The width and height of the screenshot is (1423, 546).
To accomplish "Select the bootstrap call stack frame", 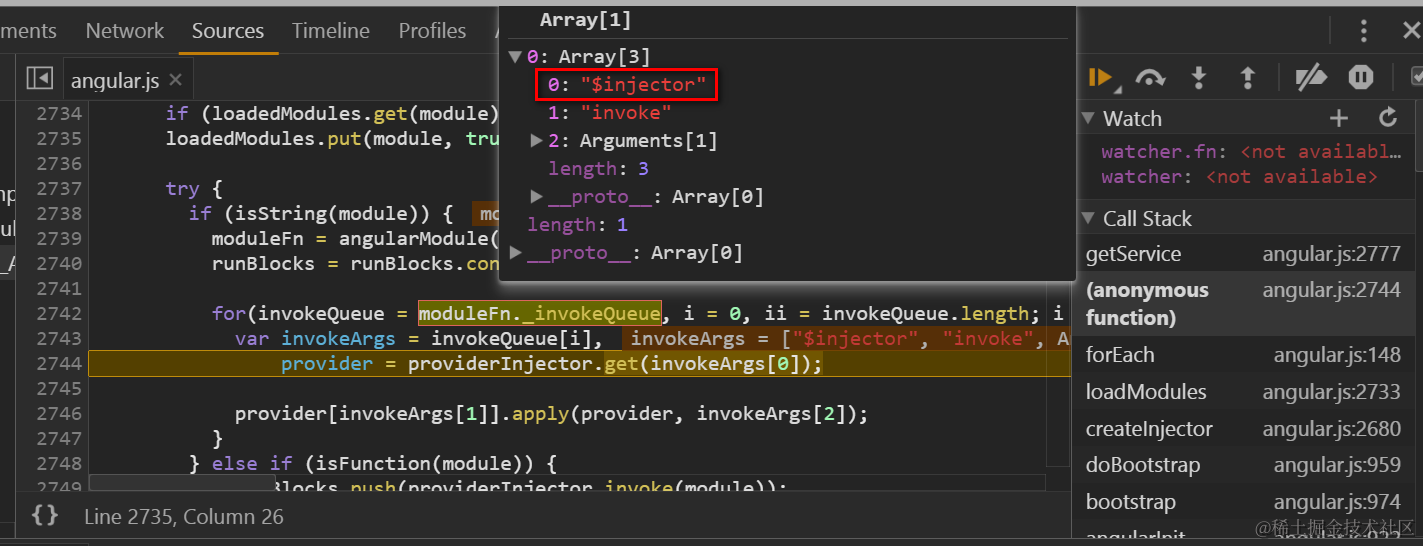I will pyautogui.click(x=1247, y=502).
